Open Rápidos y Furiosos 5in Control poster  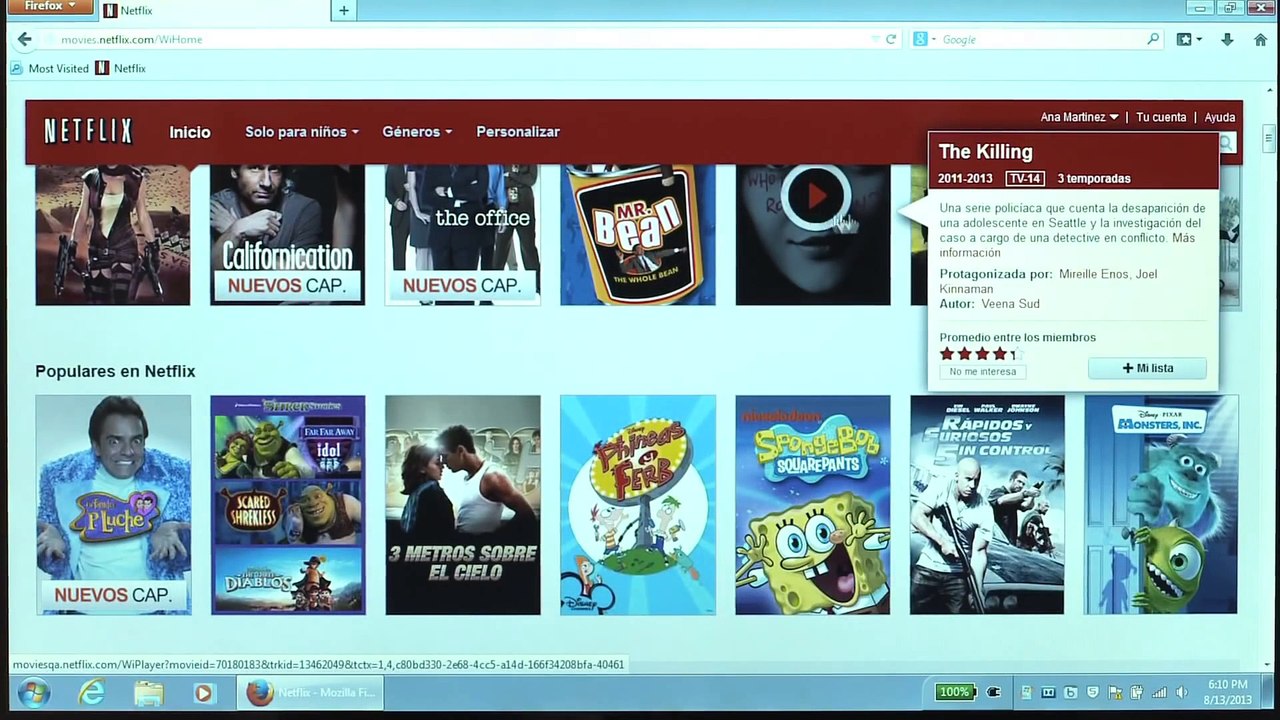(x=987, y=505)
